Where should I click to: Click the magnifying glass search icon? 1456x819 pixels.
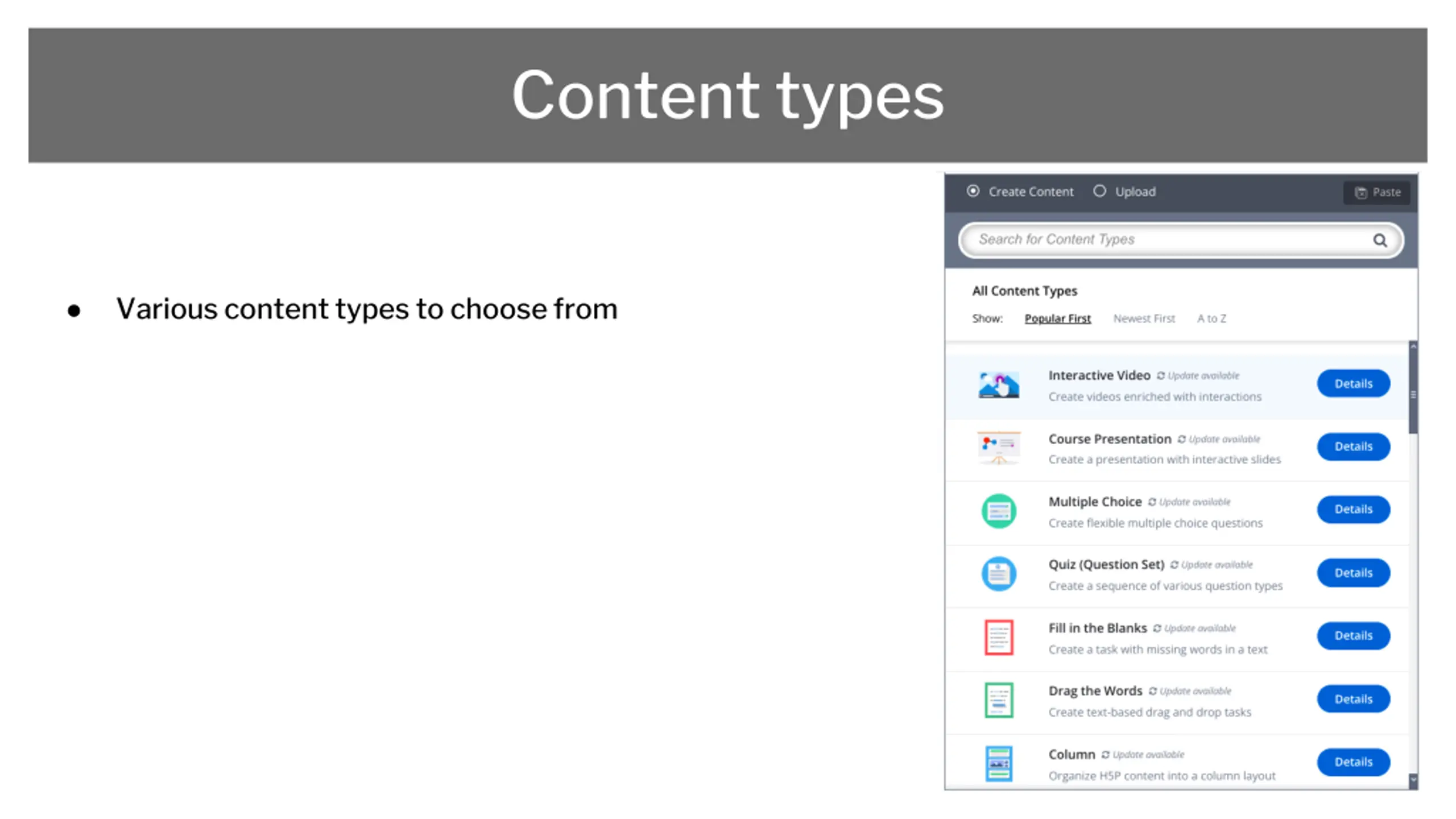pos(1380,240)
